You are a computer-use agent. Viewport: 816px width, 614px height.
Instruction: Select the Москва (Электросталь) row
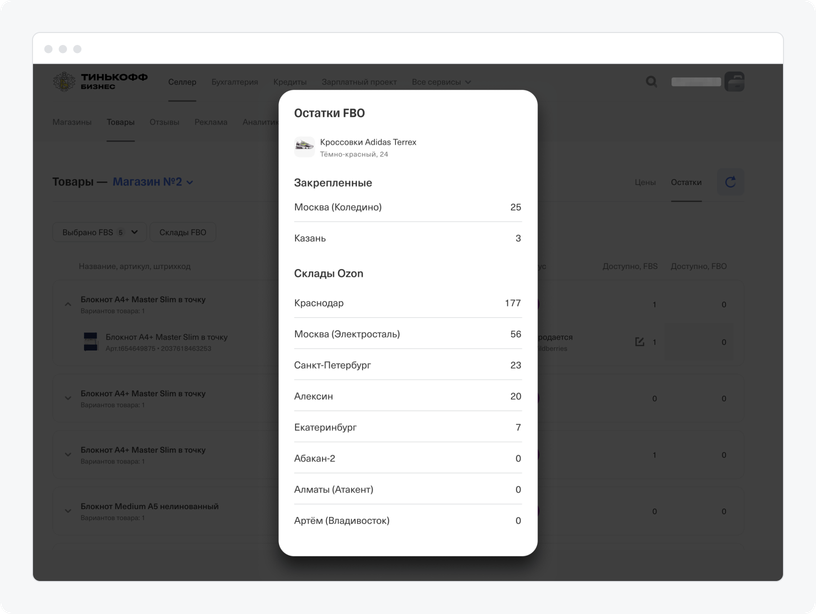tap(407, 334)
